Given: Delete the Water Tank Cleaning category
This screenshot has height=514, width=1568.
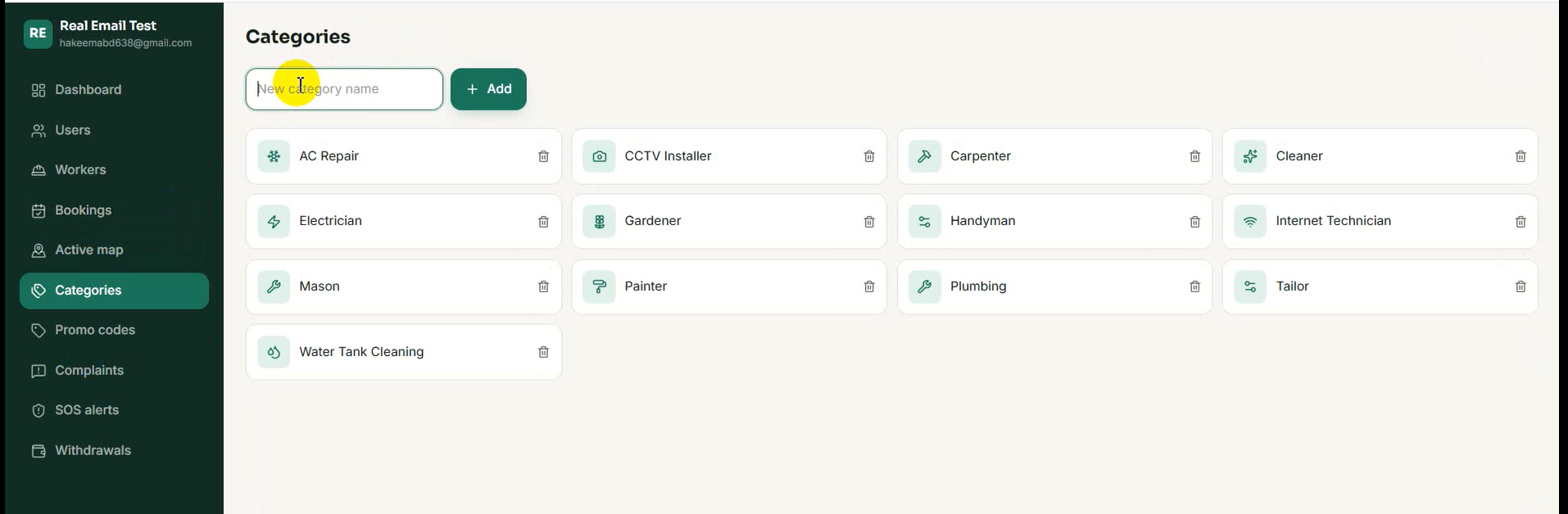Looking at the screenshot, I should [543, 352].
